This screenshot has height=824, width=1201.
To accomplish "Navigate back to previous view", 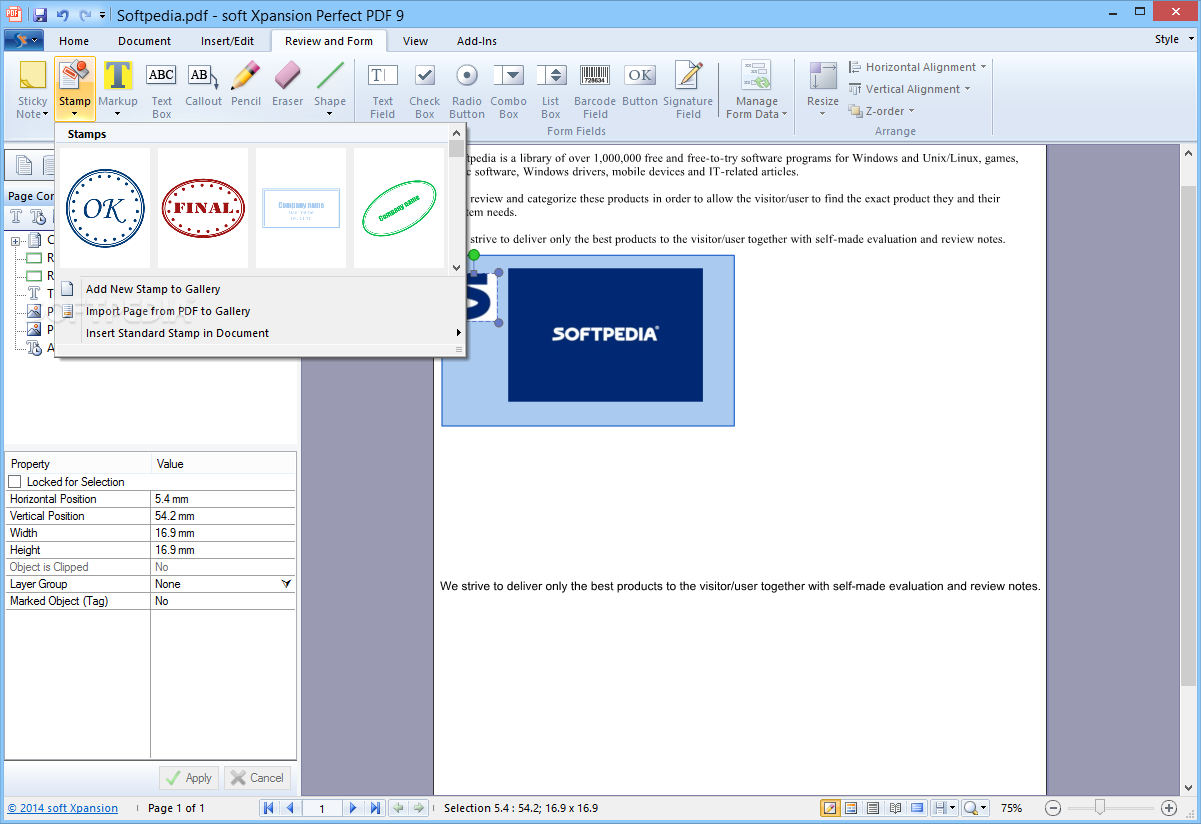I will 398,808.
